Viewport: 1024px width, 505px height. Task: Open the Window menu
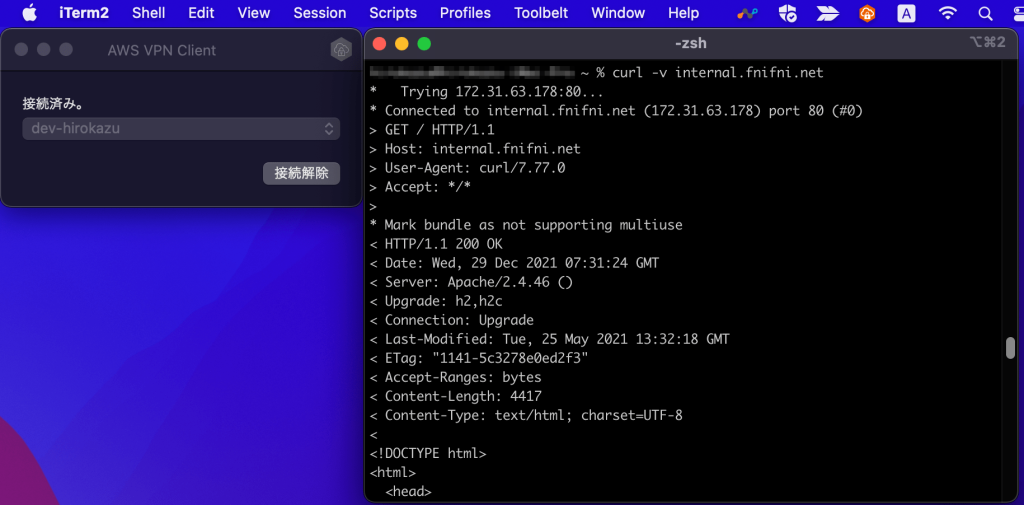click(618, 12)
